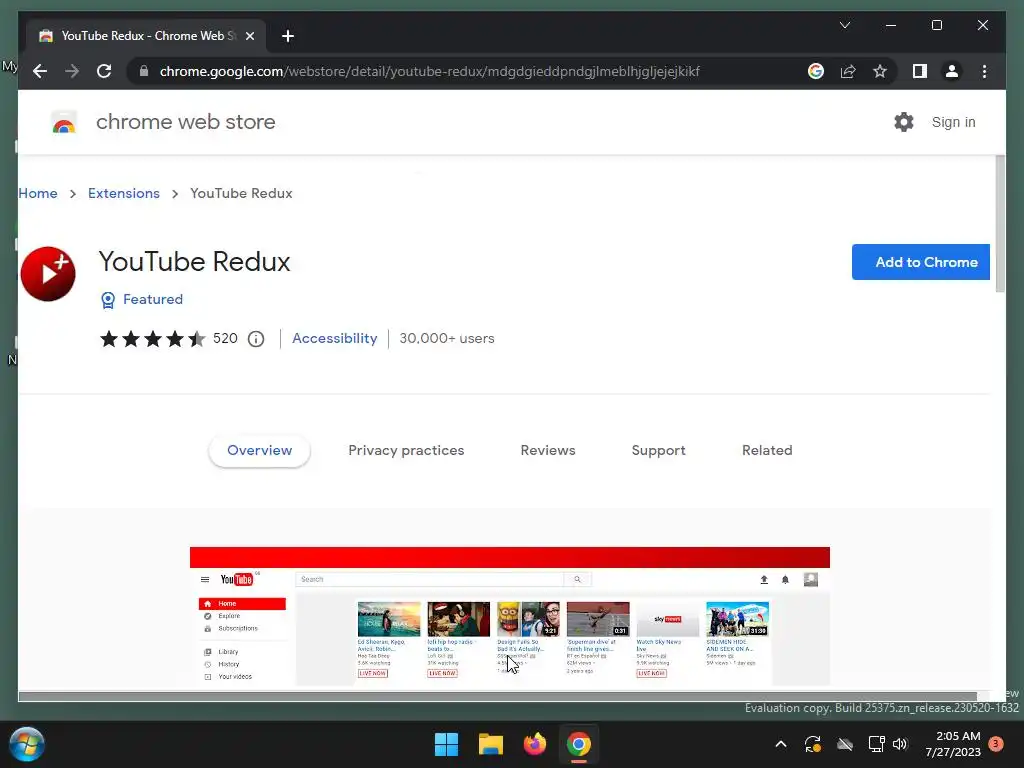Open the tab search dropdown arrow
Screen dimensions: 1024x768
[x=844, y=25]
